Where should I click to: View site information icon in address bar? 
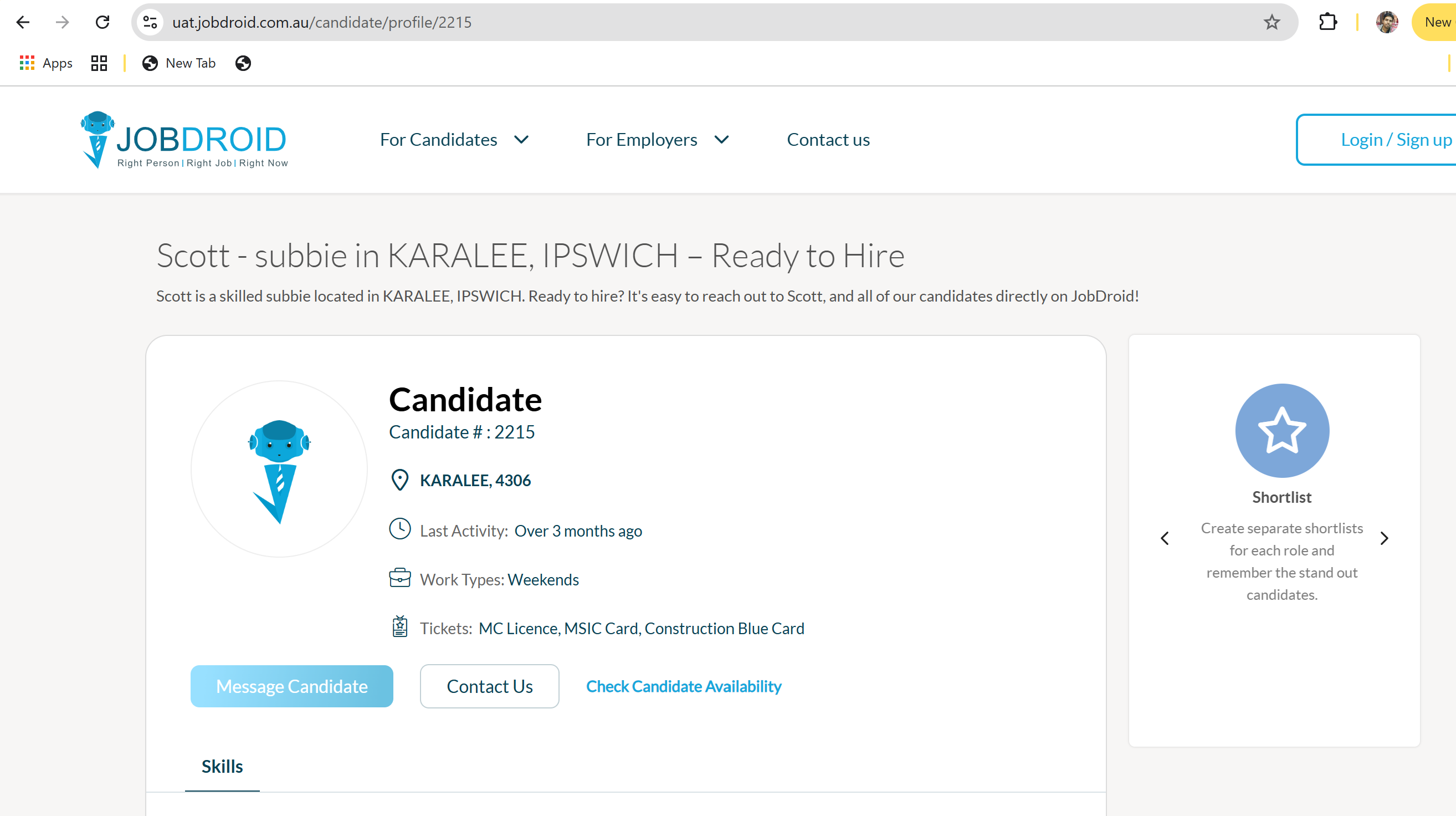click(150, 22)
